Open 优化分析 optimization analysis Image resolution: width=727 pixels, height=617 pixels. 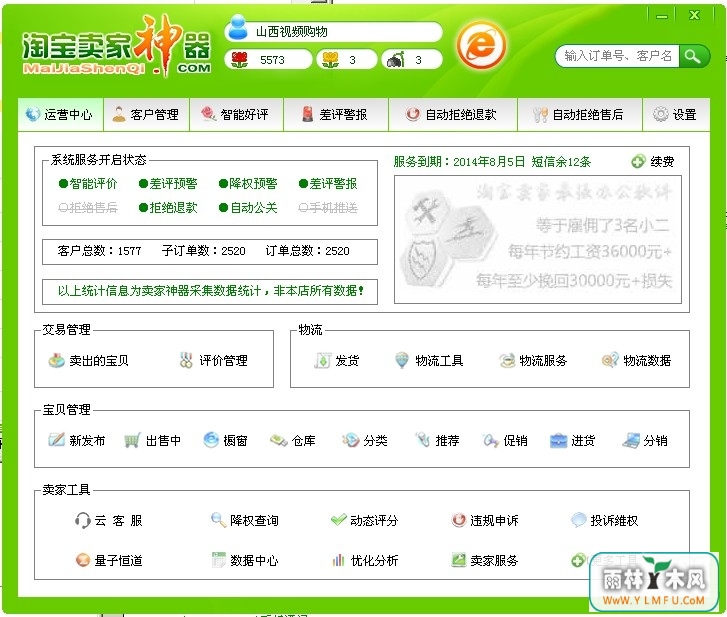point(364,560)
